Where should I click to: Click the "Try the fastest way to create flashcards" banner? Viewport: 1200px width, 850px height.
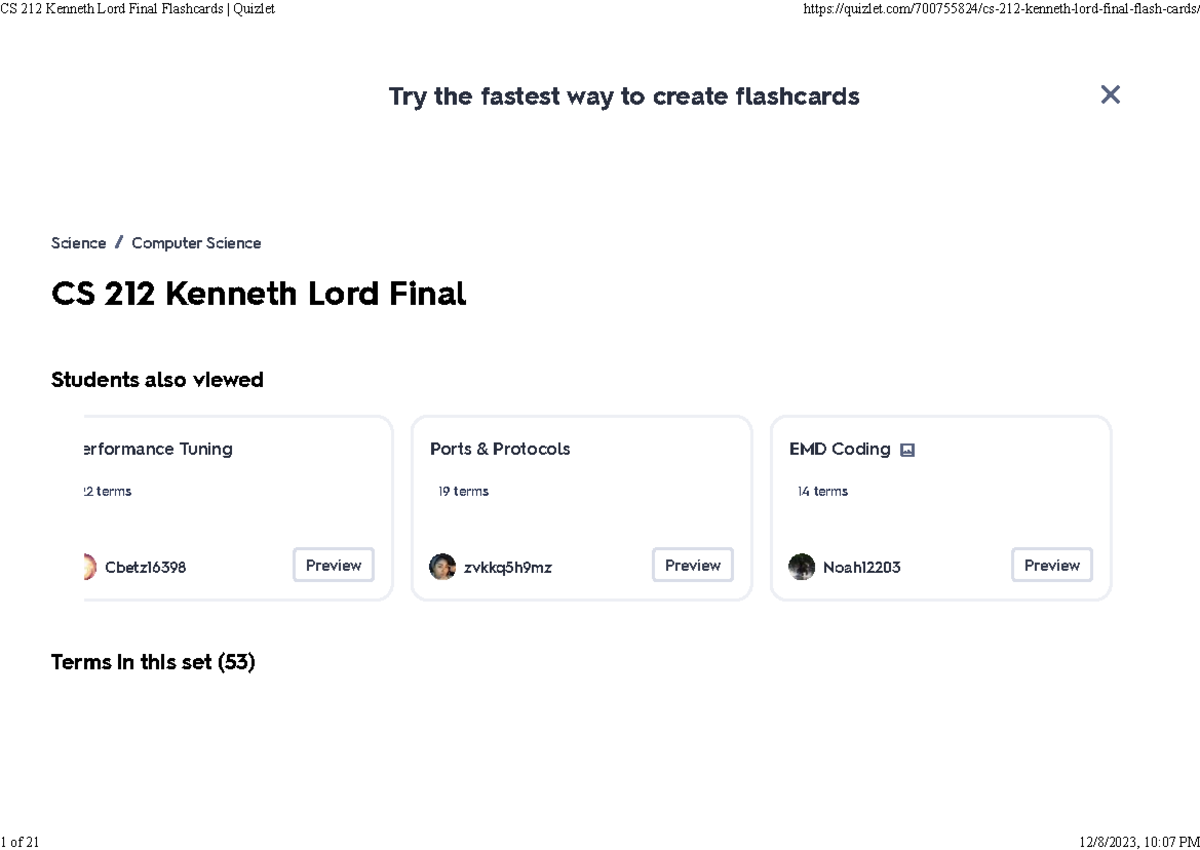pyautogui.click(x=624, y=96)
